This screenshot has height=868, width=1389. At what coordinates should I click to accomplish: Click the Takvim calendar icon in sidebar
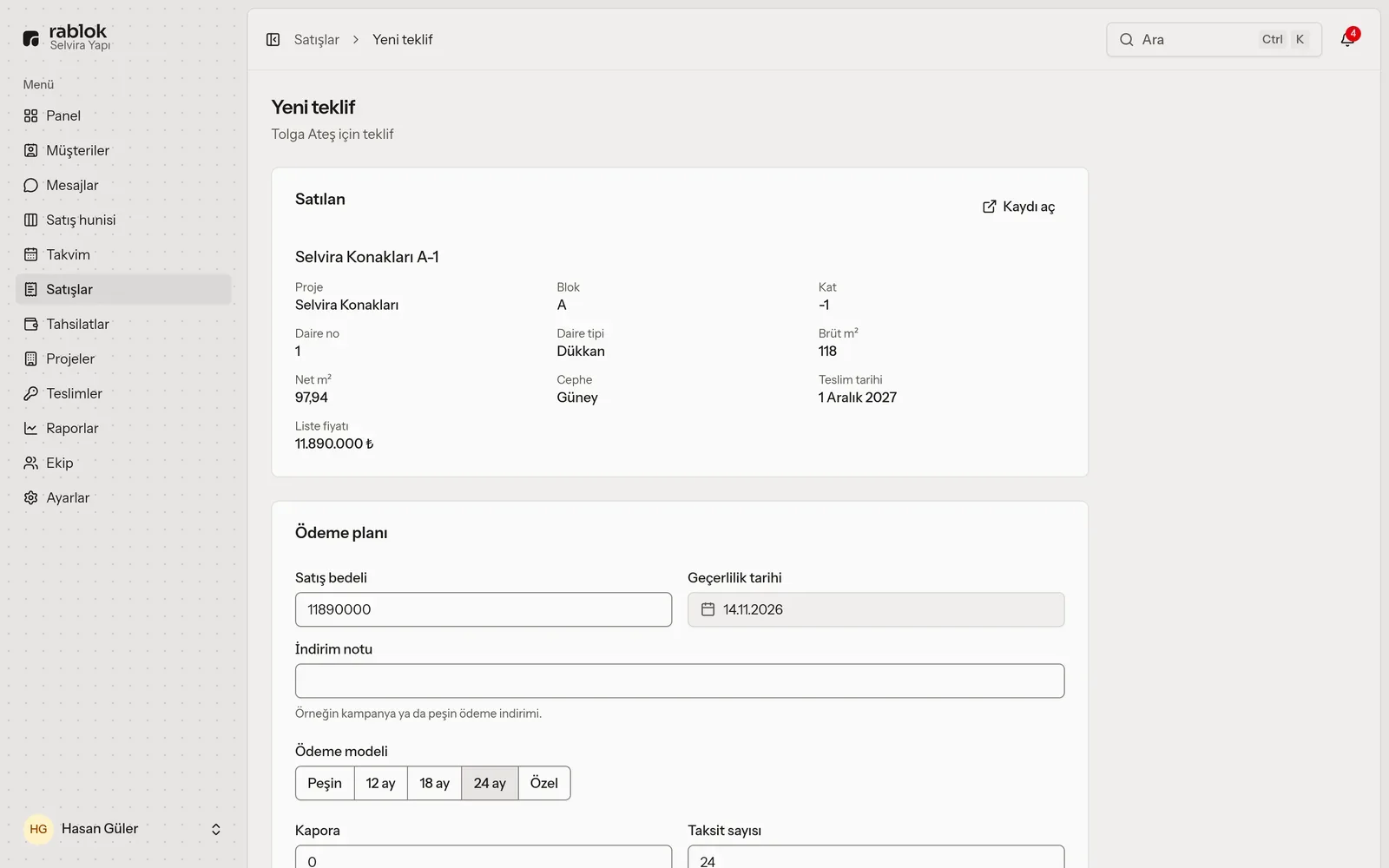(x=31, y=254)
